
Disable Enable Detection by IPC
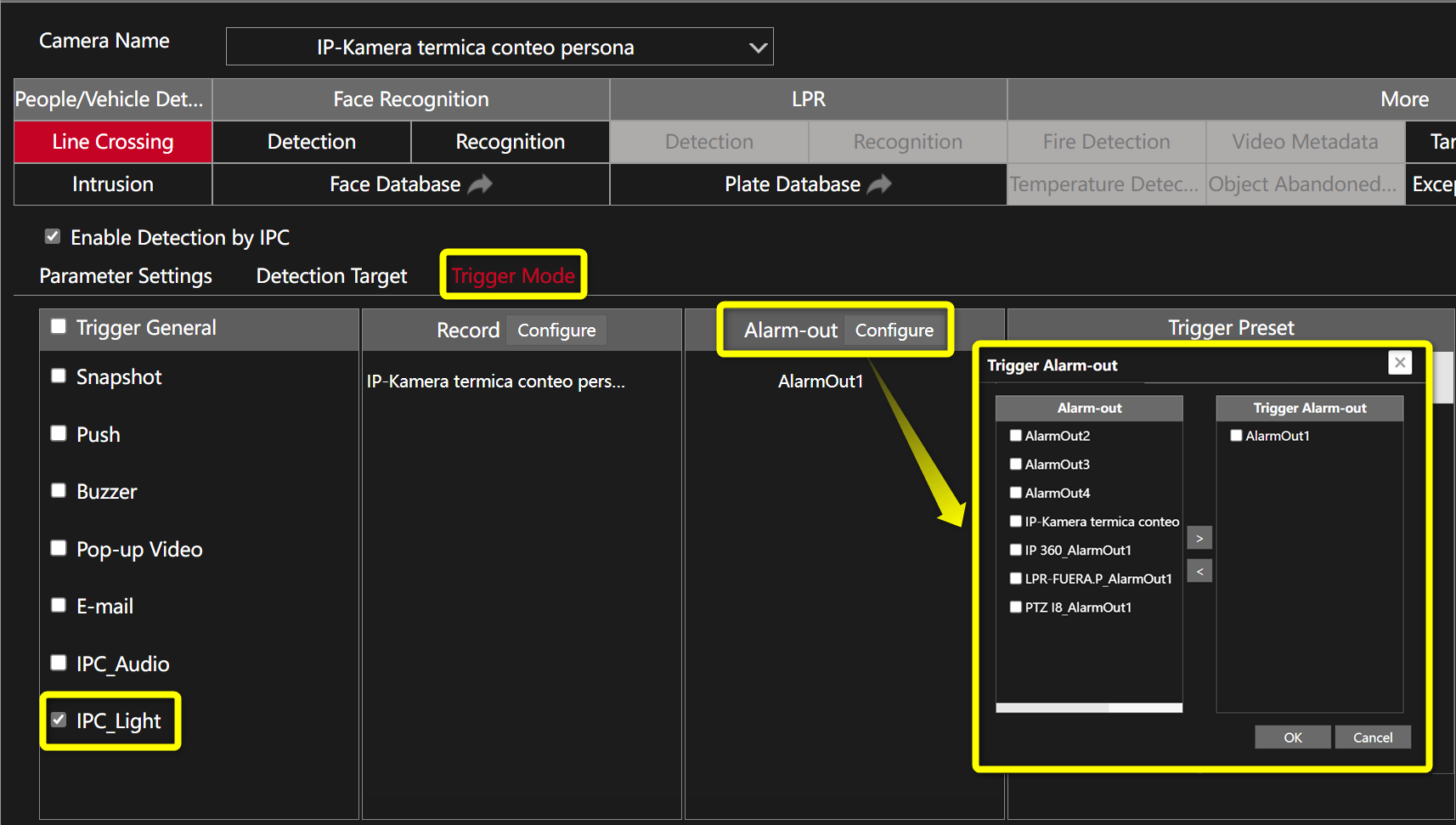click(53, 236)
